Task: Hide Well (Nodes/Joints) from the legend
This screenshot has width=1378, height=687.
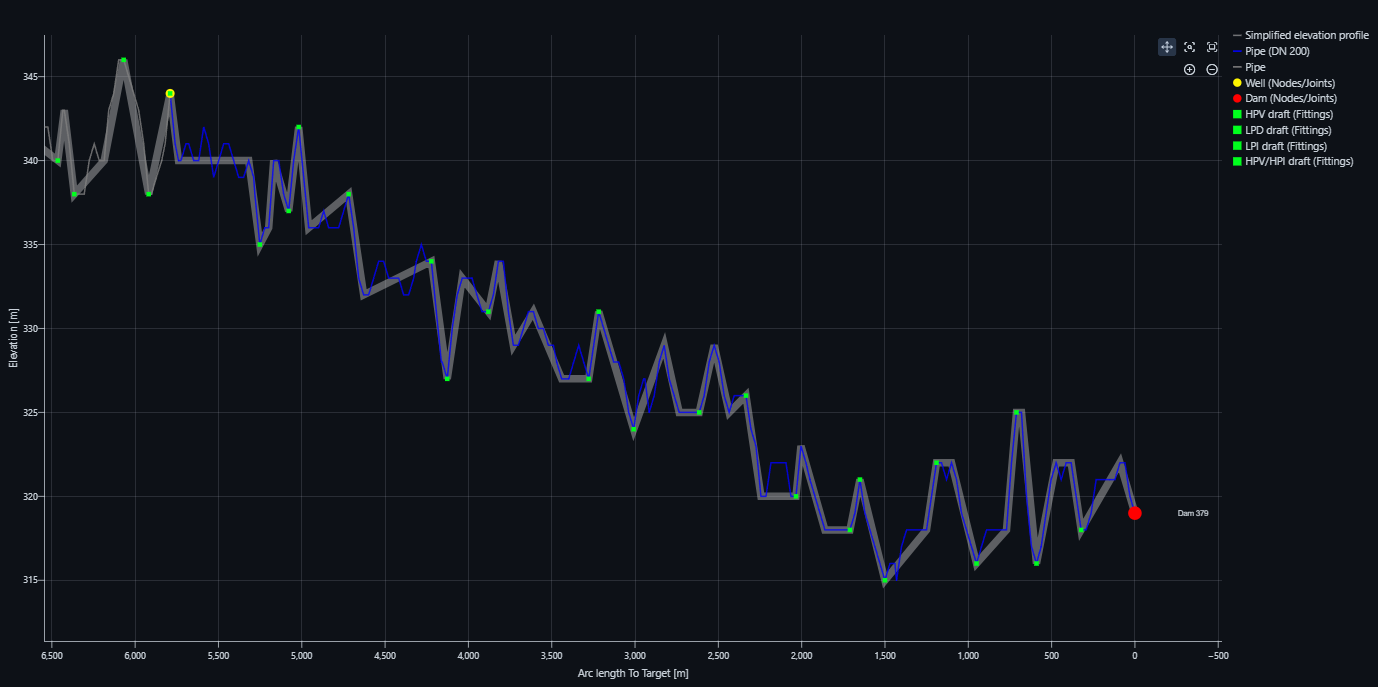Action: 1289,83
